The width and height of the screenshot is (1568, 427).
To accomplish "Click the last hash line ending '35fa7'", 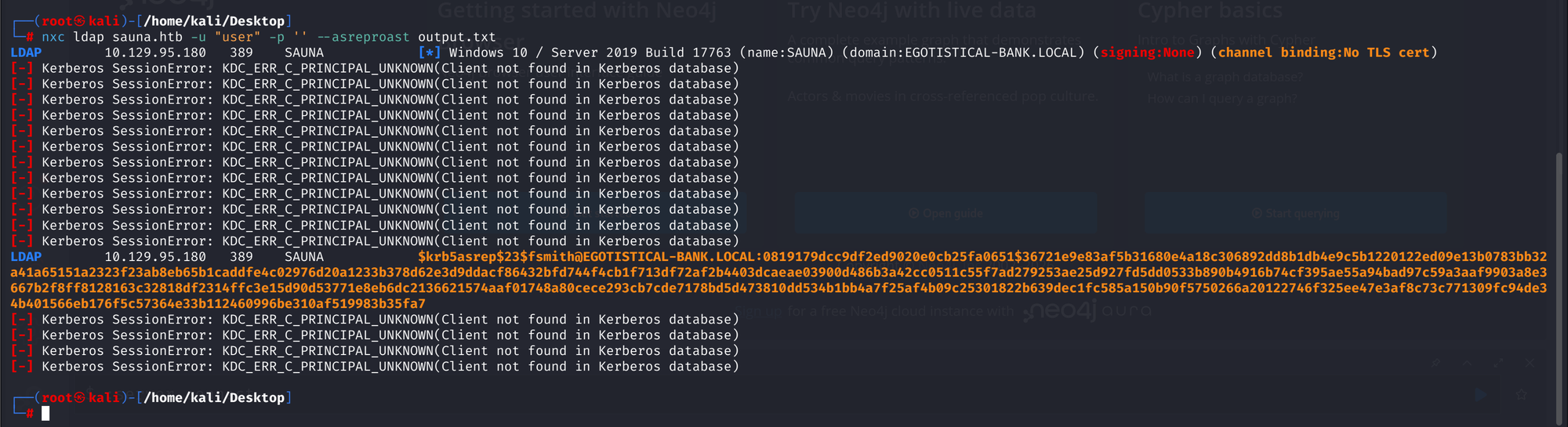I will coord(218,303).
